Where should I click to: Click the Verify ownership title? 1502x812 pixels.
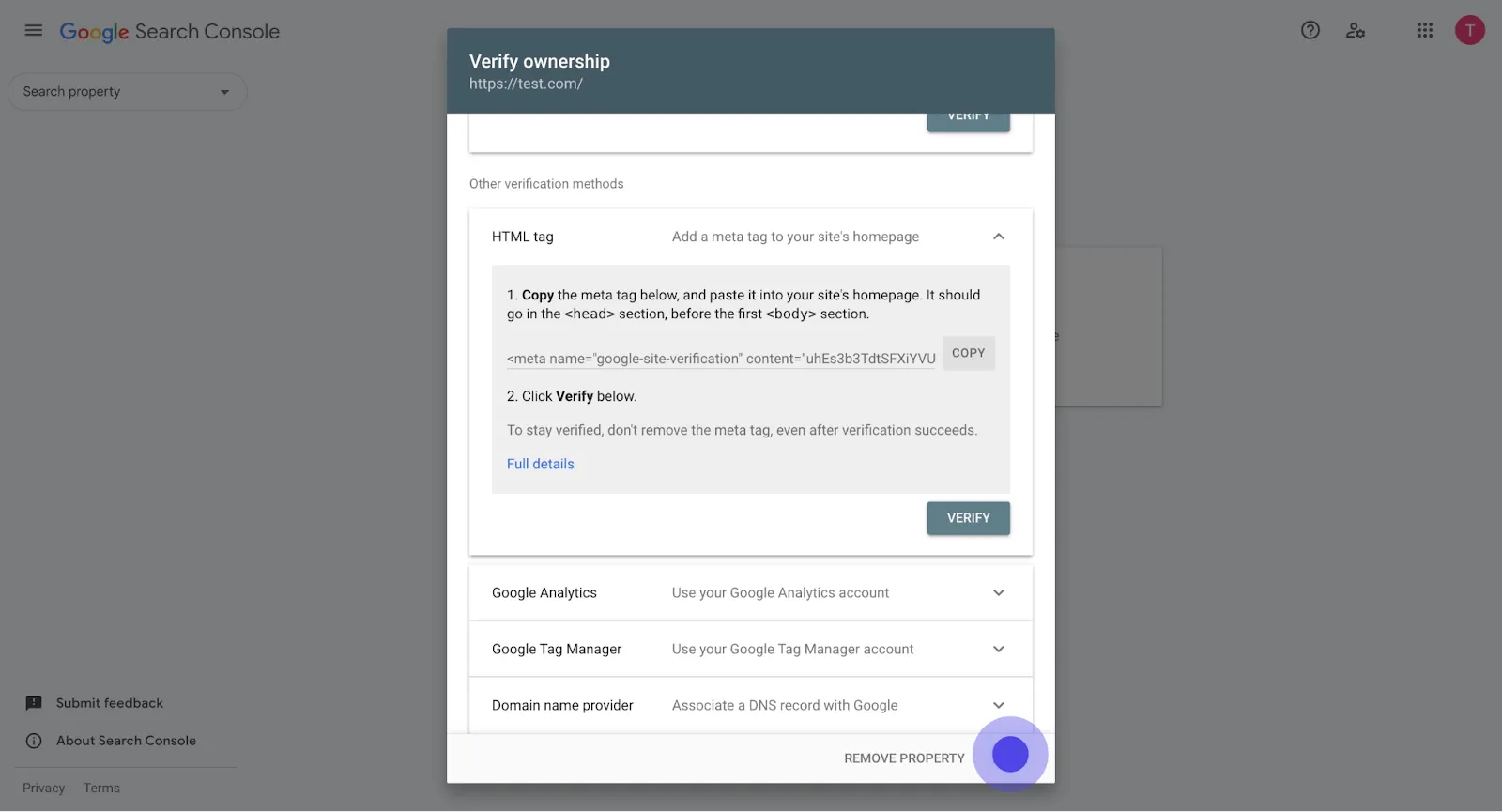point(540,61)
